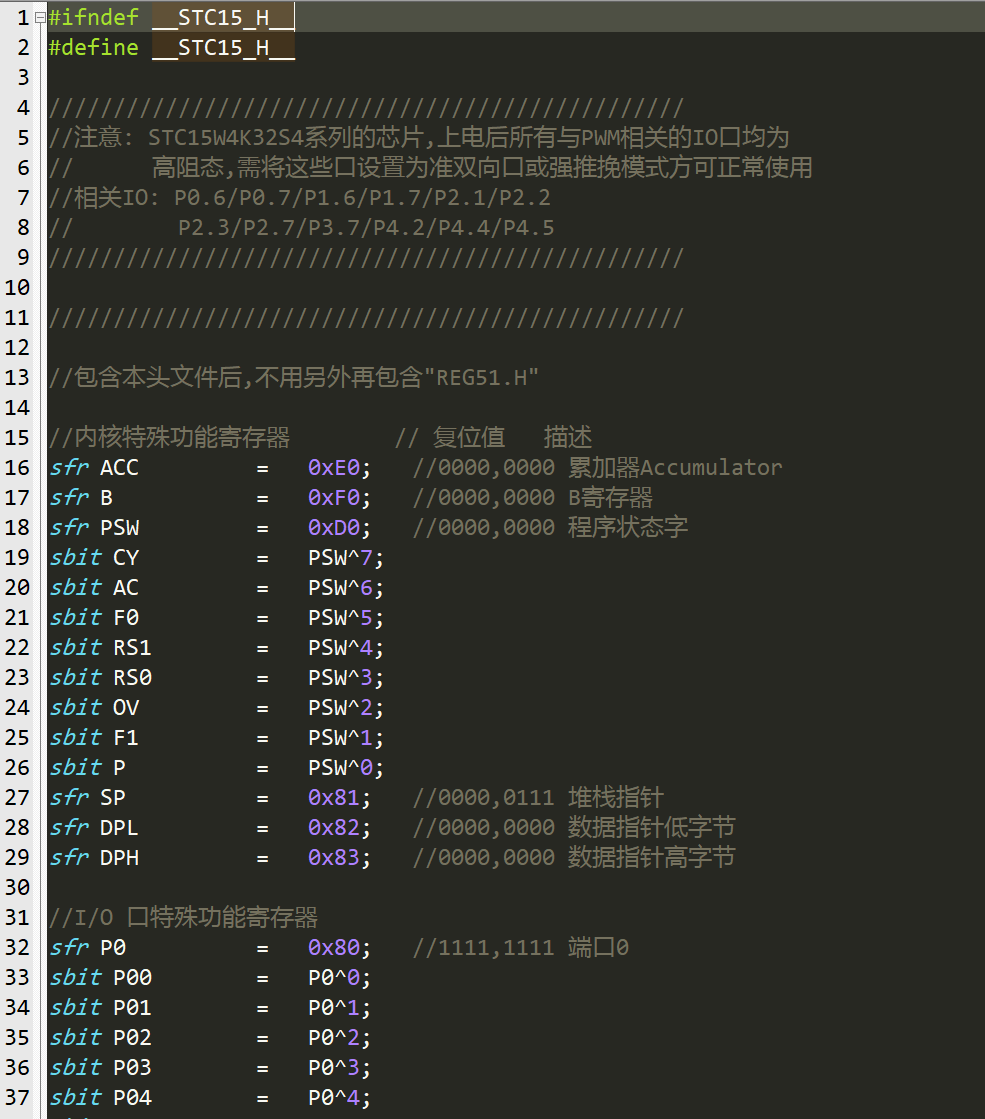Click the 复位值 column header comment
Image resolution: width=985 pixels, height=1119 pixels.
pyautogui.click(x=469, y=437)
